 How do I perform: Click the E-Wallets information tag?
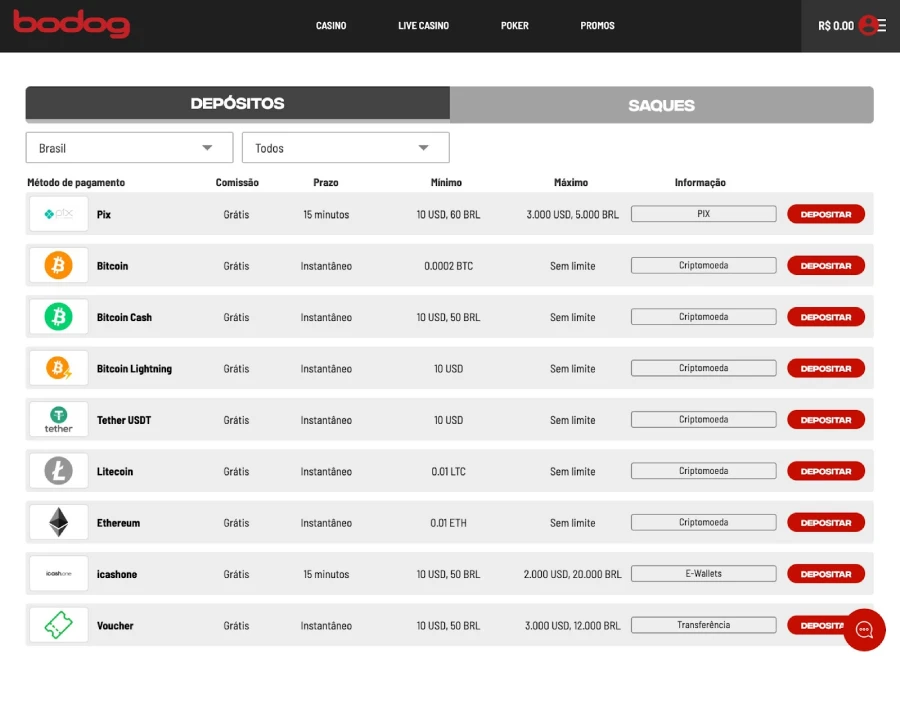(x=704, y=574)
